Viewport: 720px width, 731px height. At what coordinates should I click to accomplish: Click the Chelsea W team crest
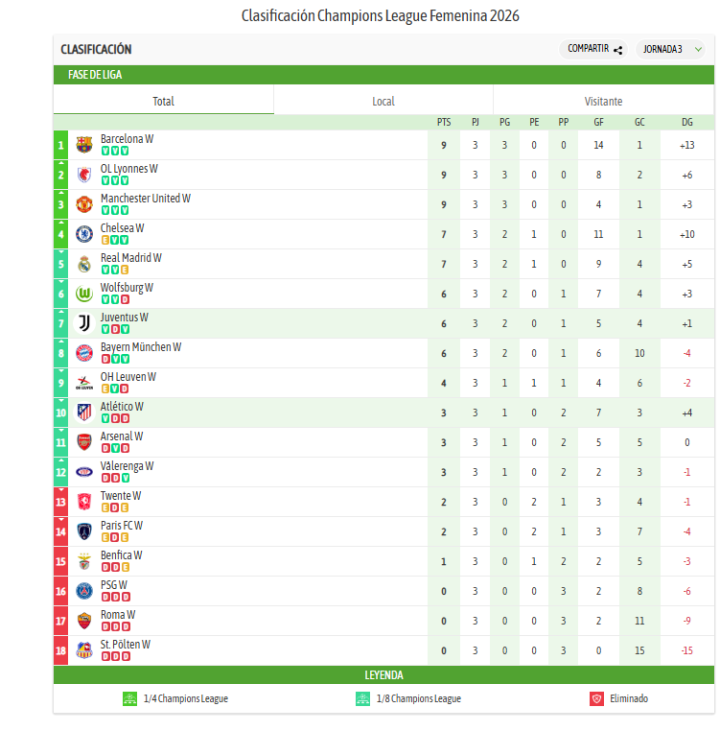point(84,234)
